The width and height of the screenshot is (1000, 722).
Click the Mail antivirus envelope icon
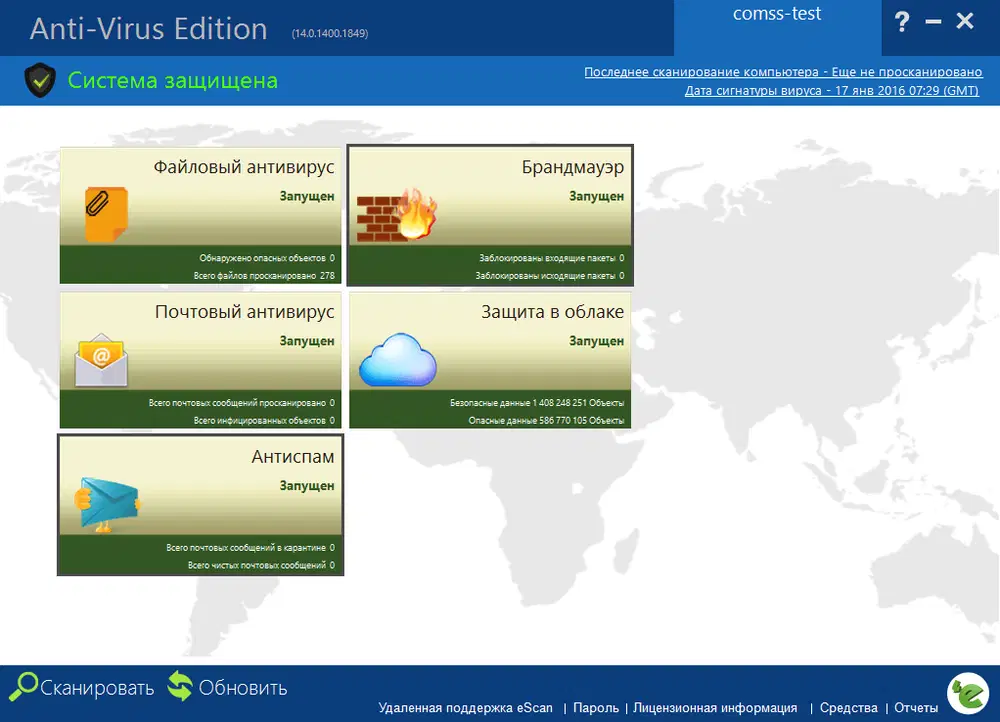pyautogui.click(x=101, y=360)
